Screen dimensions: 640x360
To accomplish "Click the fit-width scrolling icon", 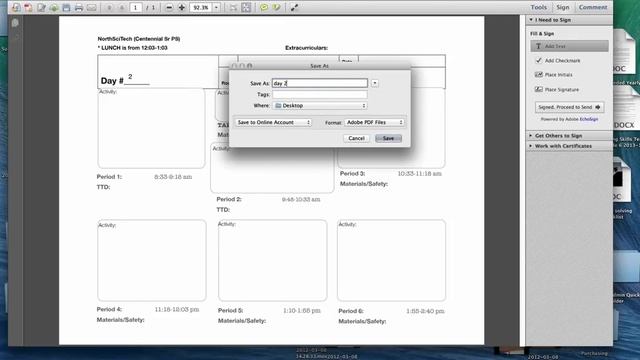I will coord(233,7).
